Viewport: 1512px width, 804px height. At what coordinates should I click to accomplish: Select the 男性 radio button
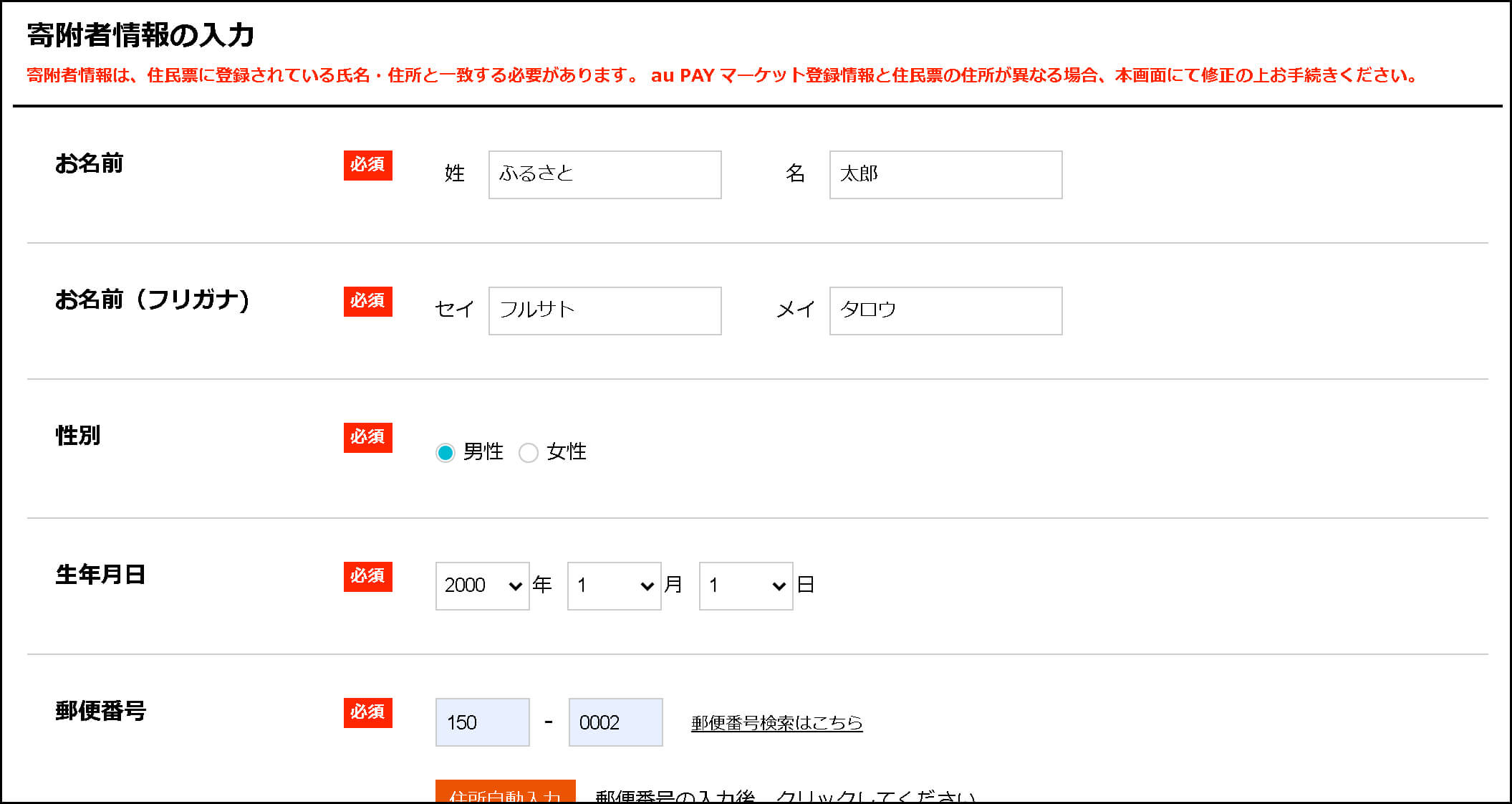[445, 453]
